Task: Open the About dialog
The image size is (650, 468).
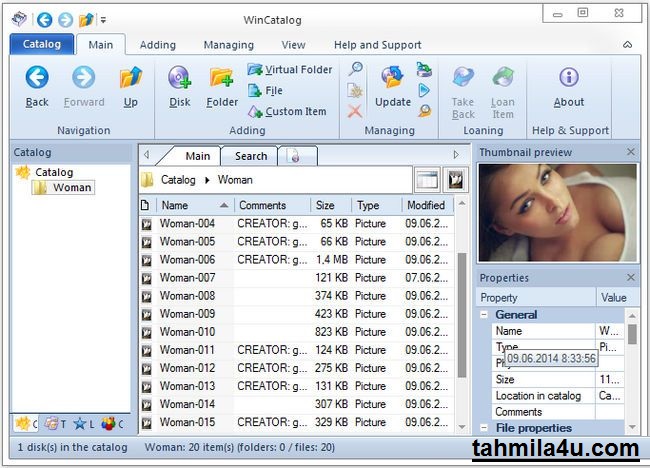Action: 569,87
